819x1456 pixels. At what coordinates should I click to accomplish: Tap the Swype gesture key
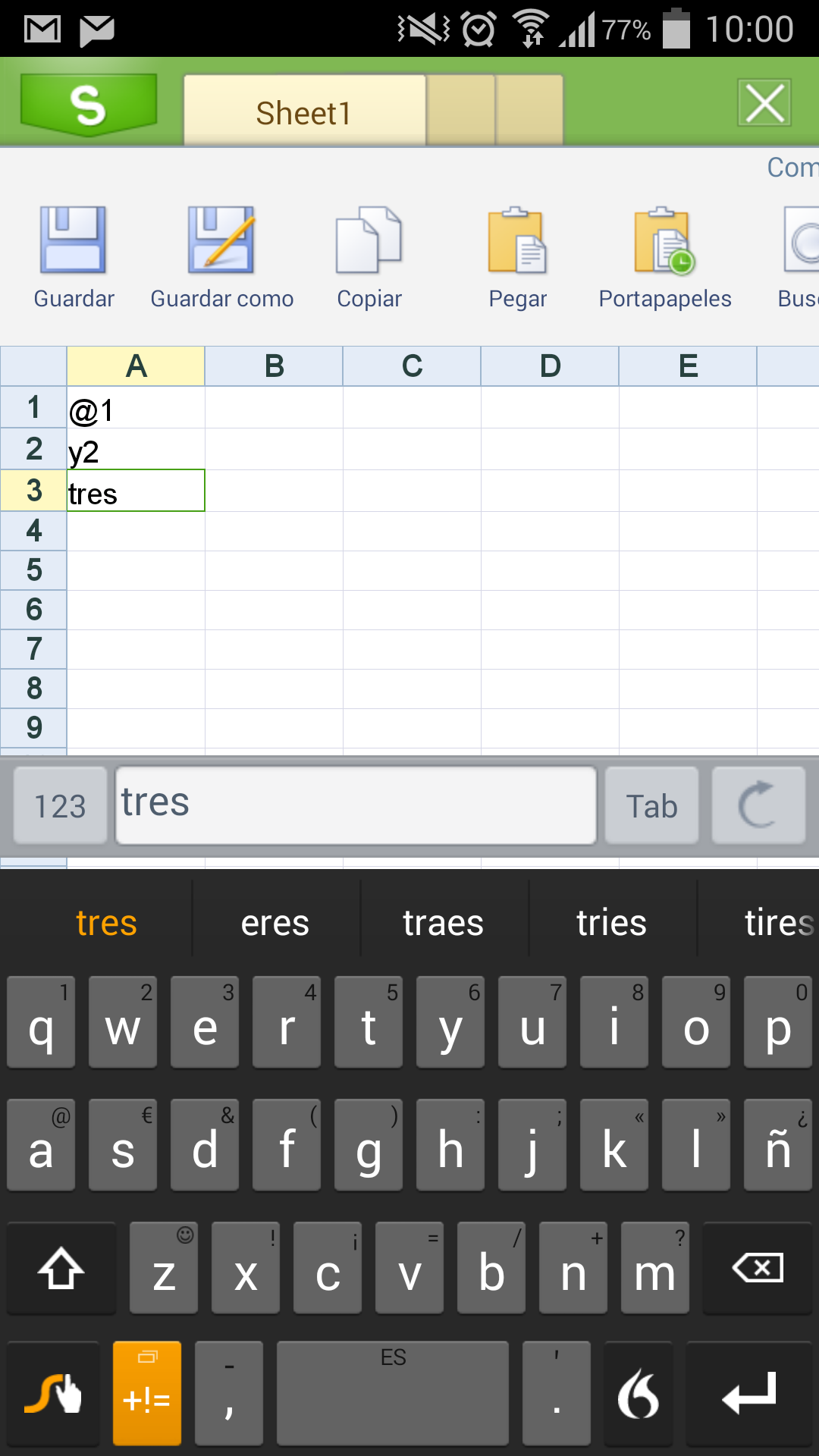coord(53,1393)
